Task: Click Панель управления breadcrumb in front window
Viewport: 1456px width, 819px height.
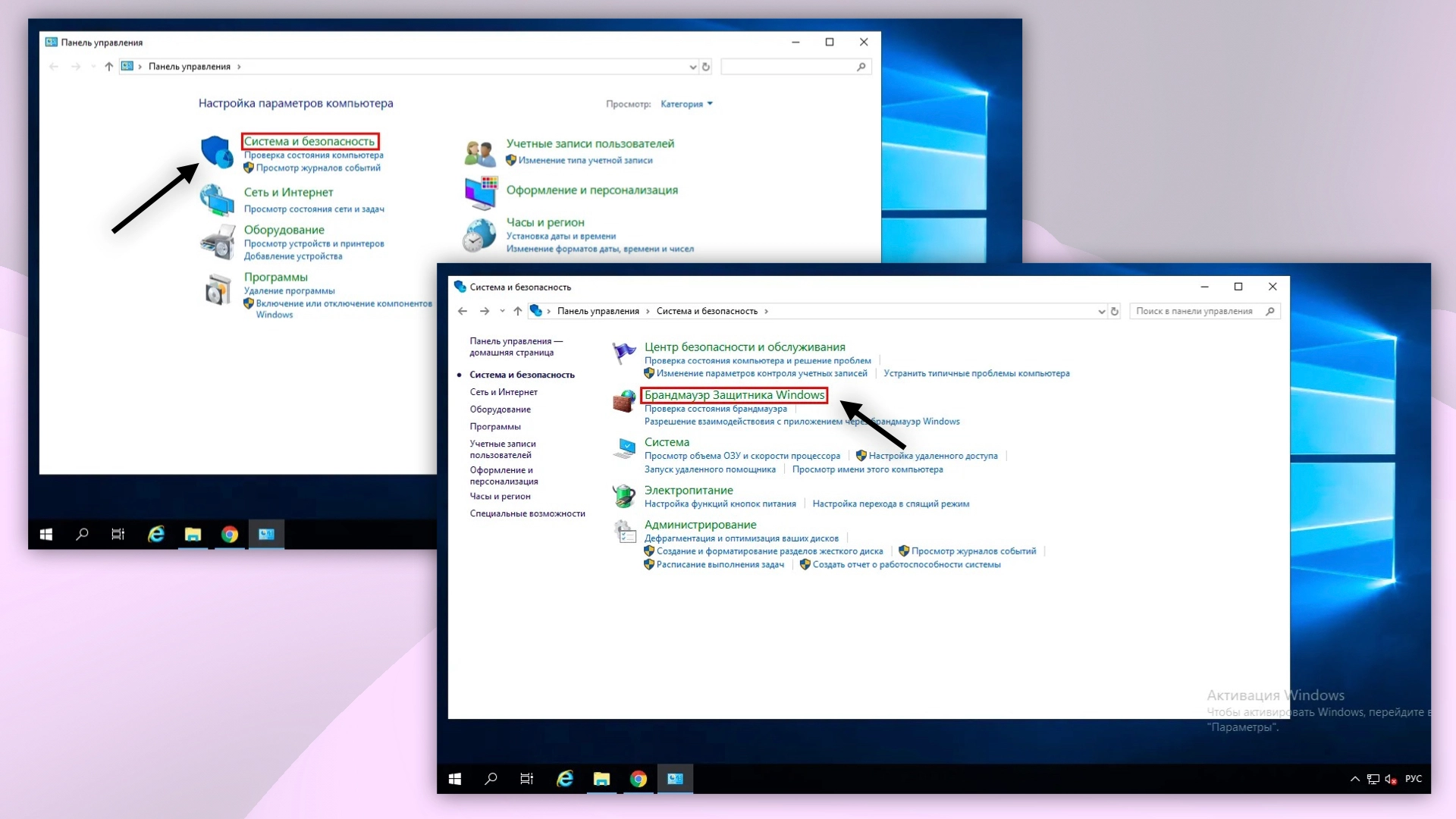Action: click(x=598, y=311)
